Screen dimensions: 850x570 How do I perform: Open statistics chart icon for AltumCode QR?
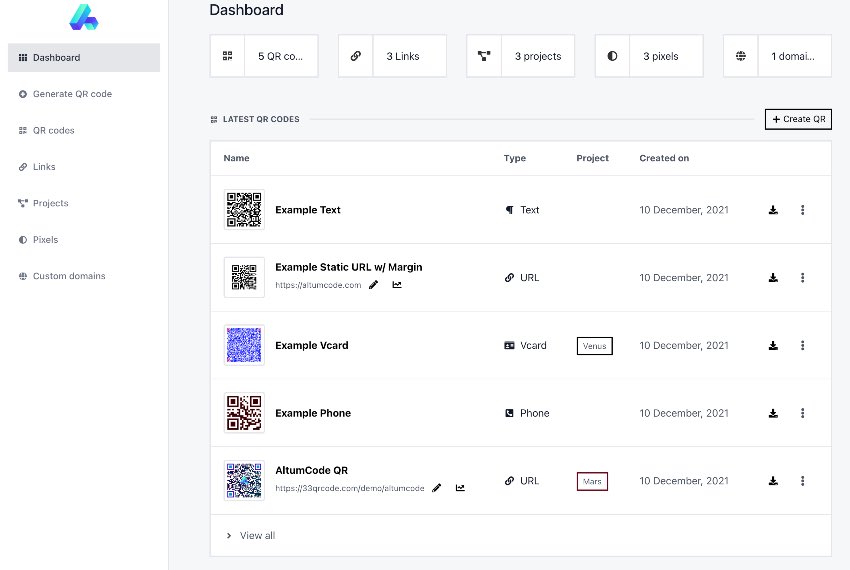[460, 488]
